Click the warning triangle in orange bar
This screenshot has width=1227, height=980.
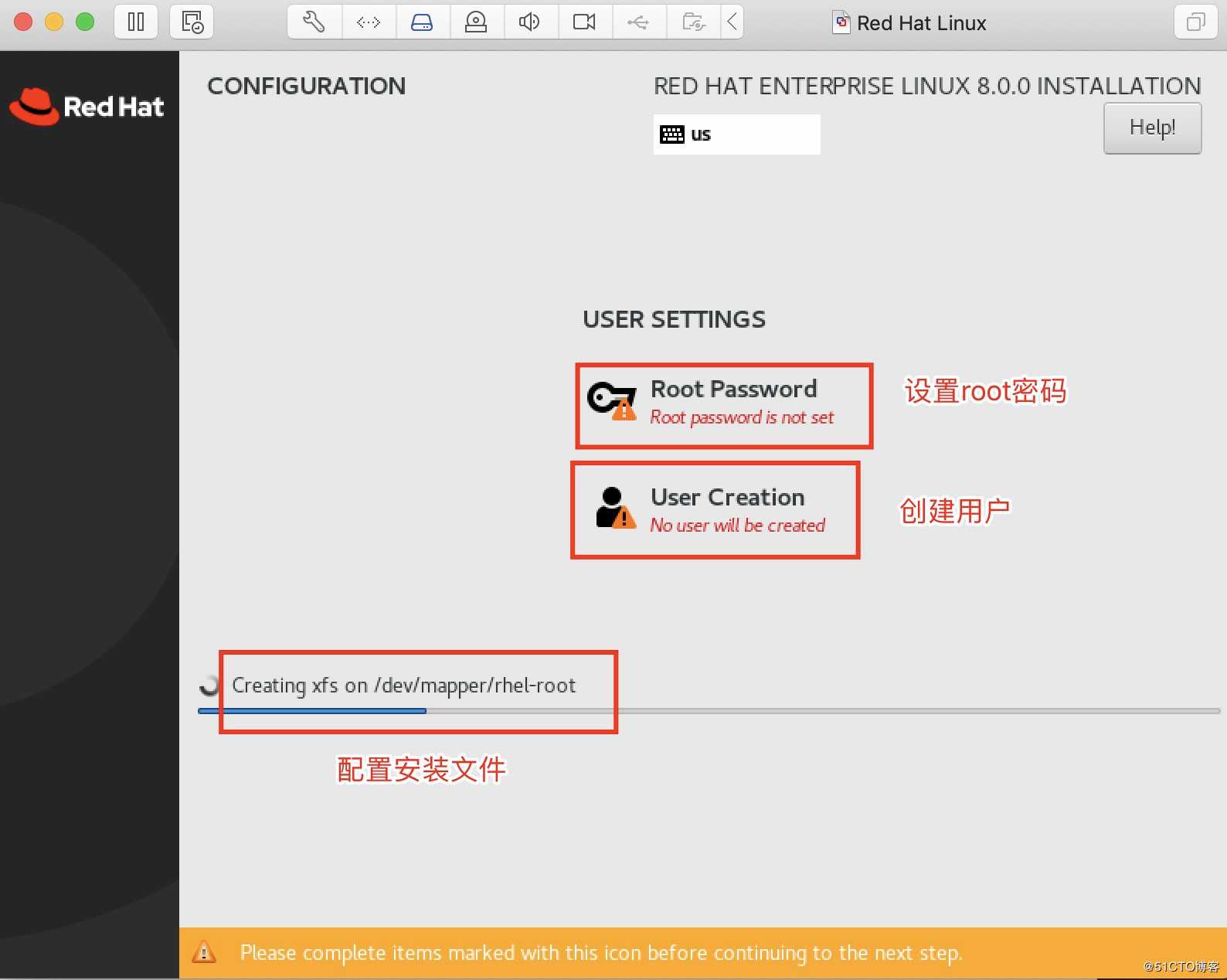point(204,952)
